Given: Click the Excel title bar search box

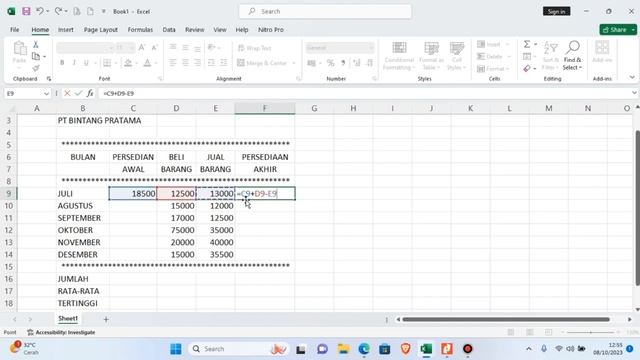Looking at the screenshot, I should [x=325, y=11].
